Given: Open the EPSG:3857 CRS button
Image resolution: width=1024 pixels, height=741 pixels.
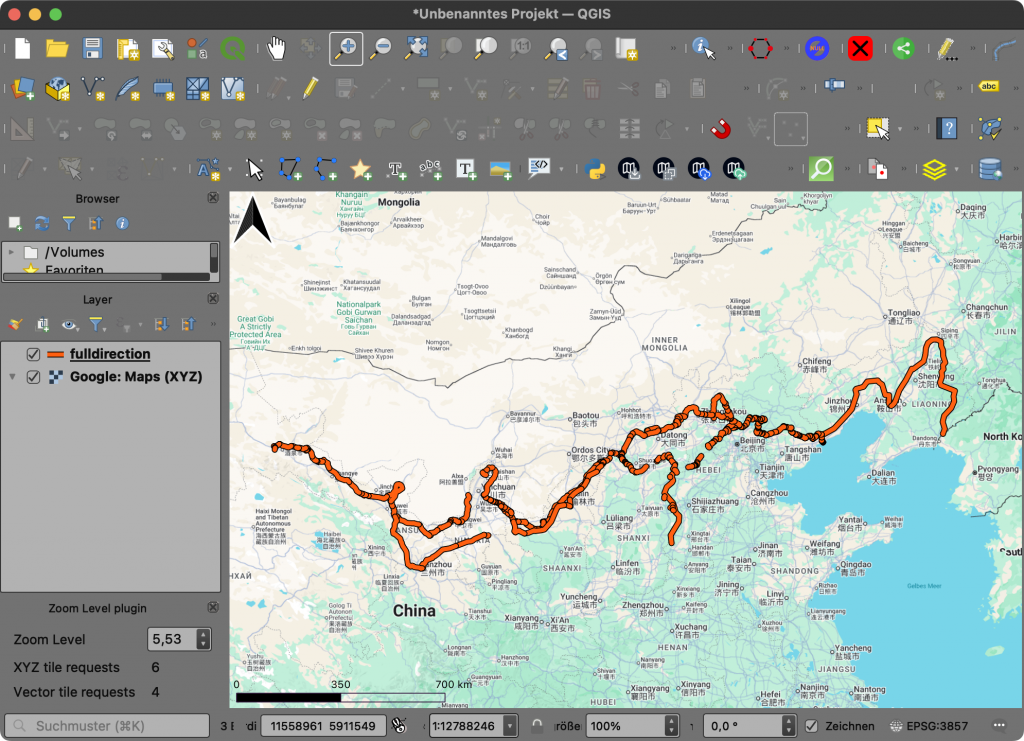Looking at the screenshot, I should tap(930, 726).
